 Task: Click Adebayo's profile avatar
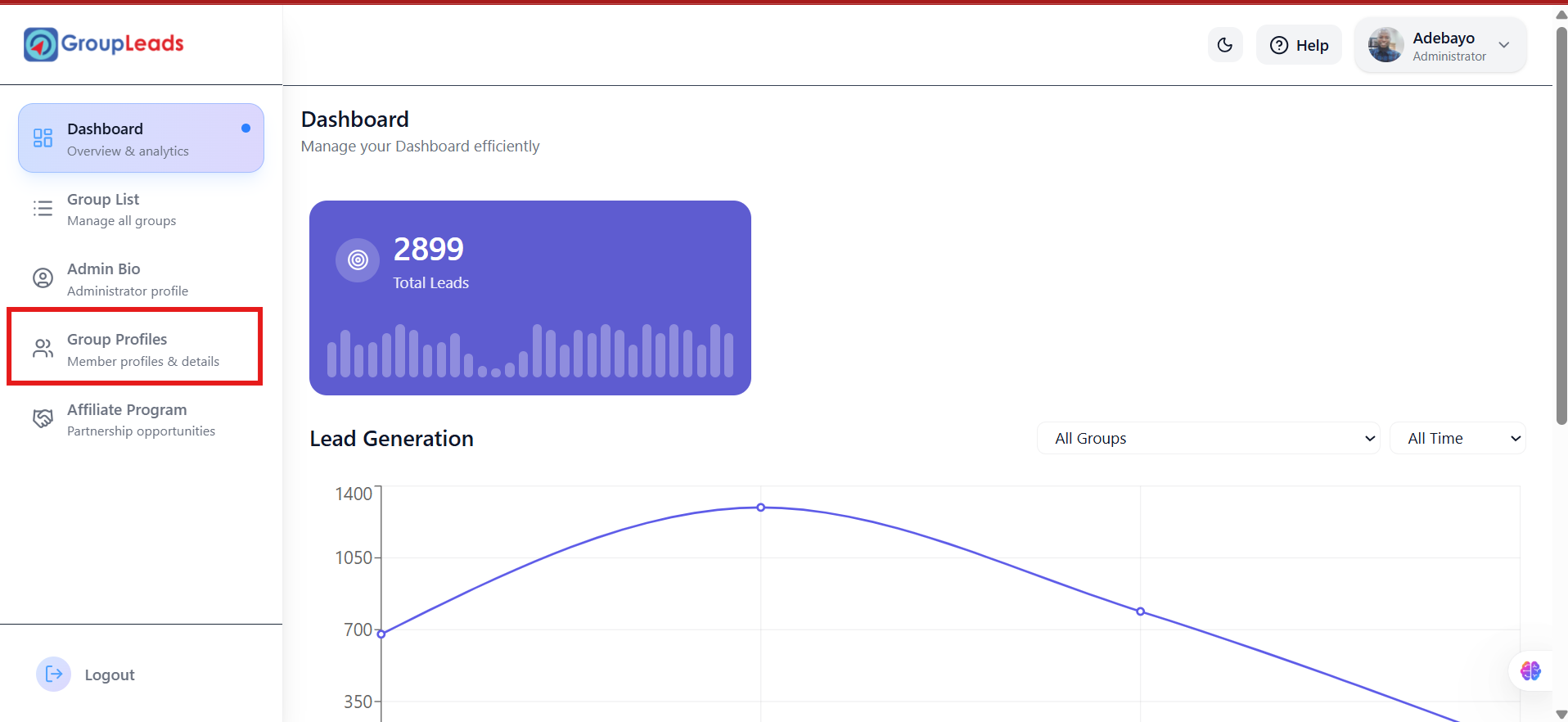pos(1386,45)
